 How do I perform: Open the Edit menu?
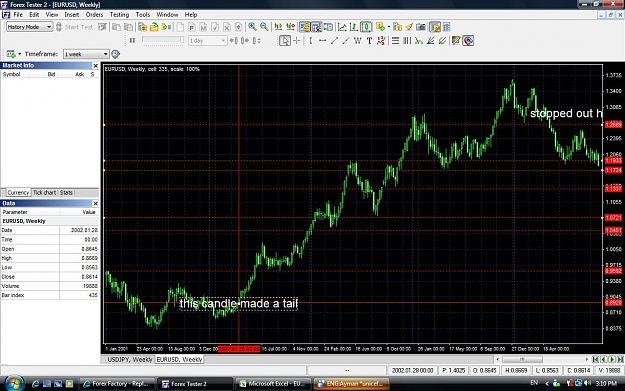(34, 15)
